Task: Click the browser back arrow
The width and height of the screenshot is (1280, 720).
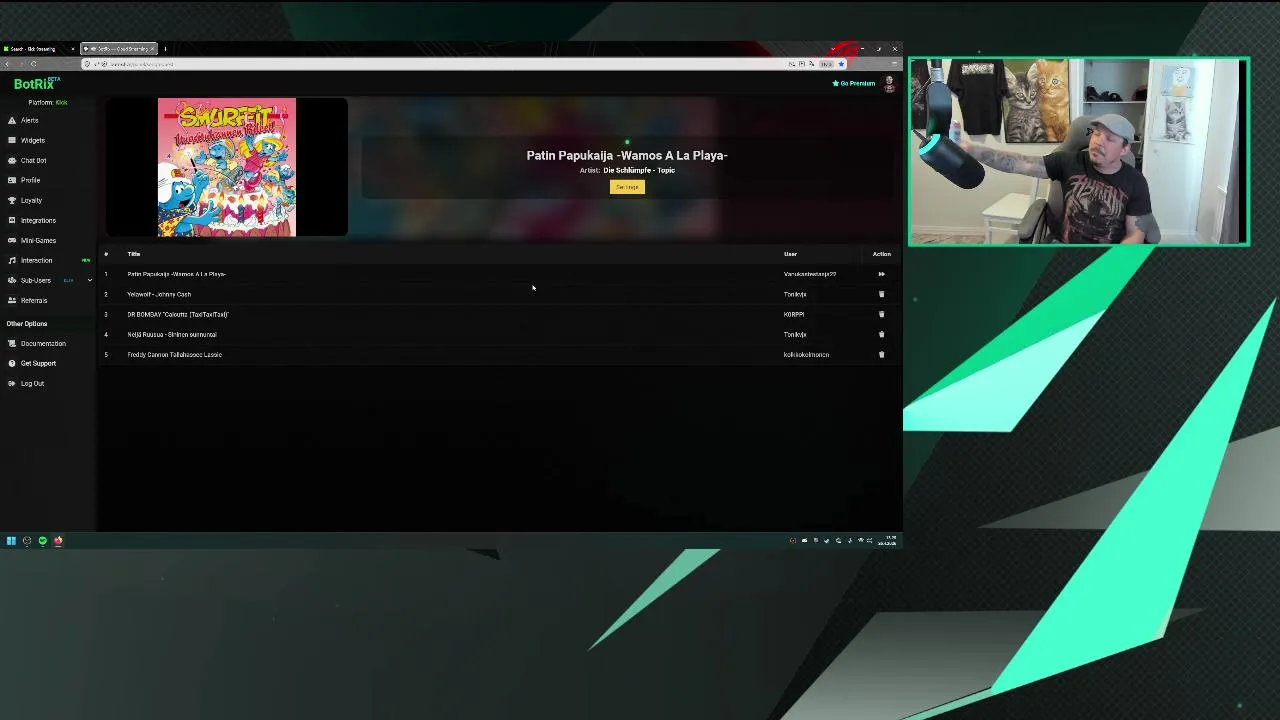Action: pyautogui.click(x=8, y=64)
